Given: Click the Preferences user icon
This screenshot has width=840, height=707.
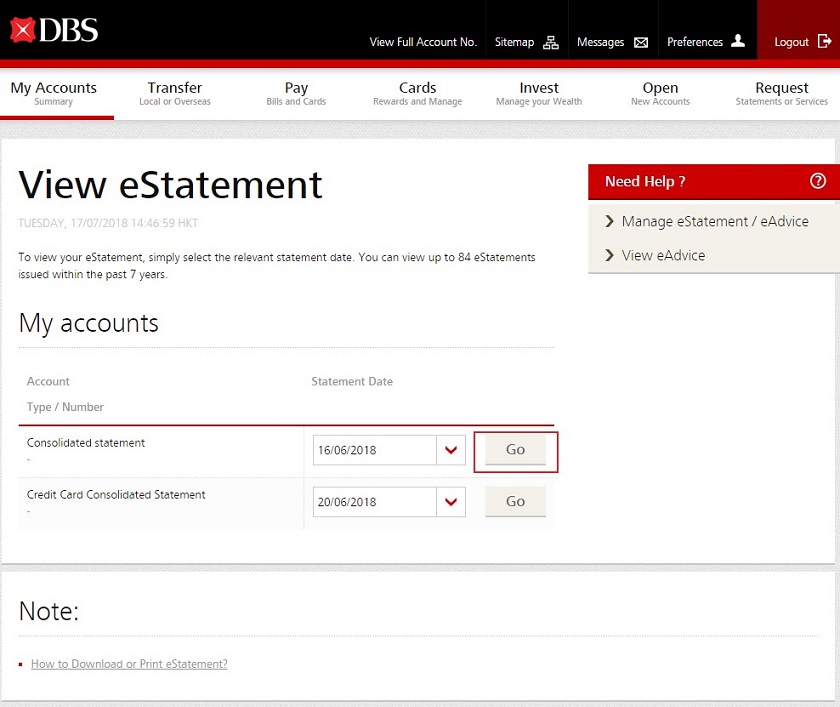Looking at the screenshot, I should 738,41.
